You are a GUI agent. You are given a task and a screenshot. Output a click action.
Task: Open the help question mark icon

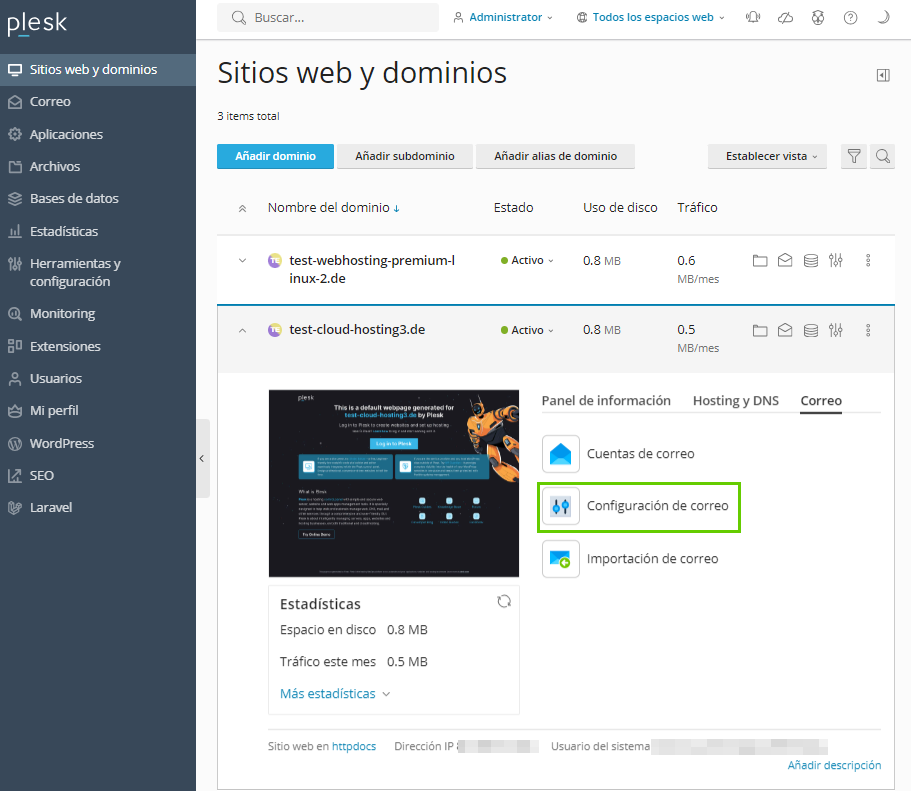click(851, 18)
